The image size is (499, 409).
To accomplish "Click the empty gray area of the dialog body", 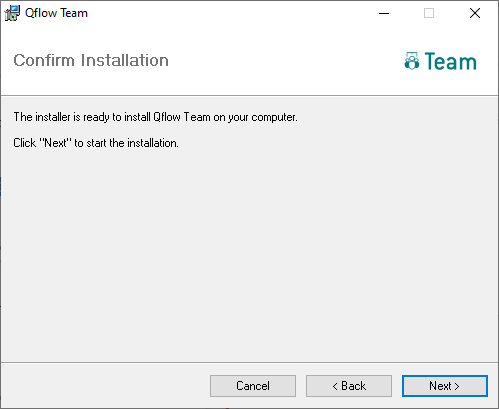I will [x=249, y=253].
